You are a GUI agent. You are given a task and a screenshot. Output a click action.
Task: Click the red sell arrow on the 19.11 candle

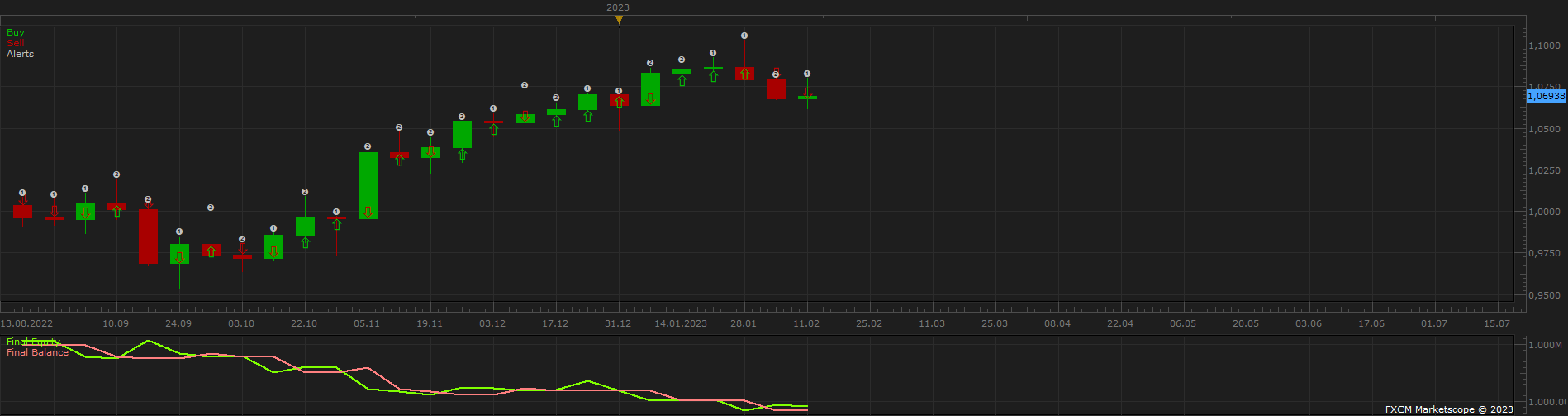tap(430, 151)
